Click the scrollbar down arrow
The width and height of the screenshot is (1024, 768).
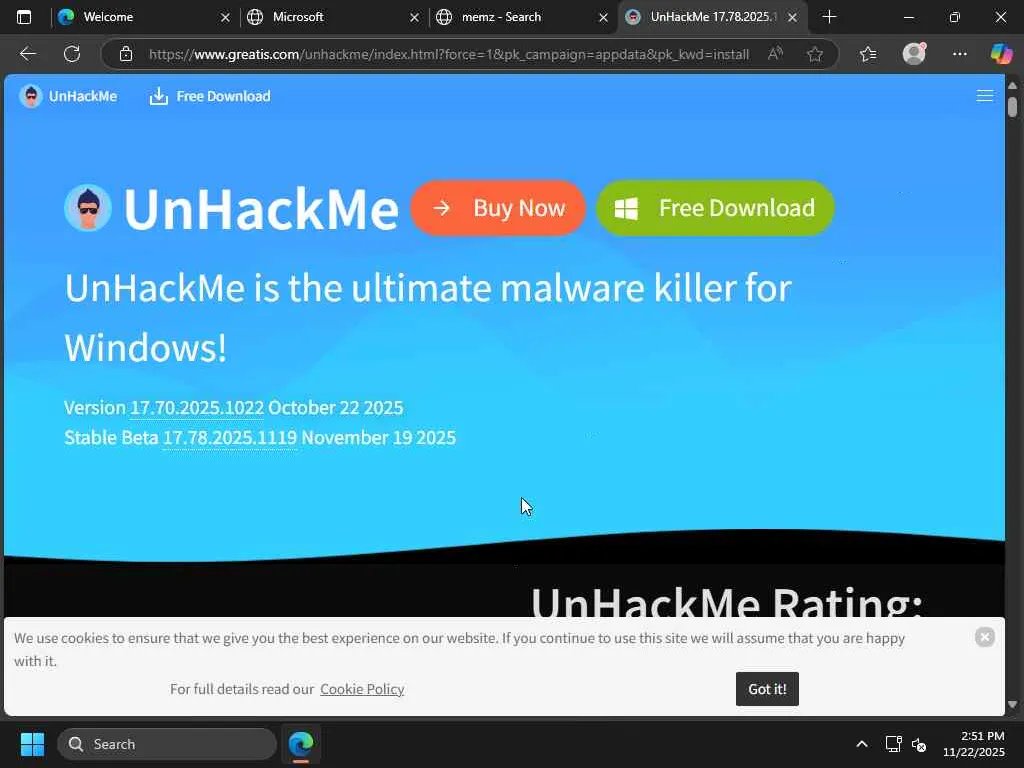[x=1012, y=705]
